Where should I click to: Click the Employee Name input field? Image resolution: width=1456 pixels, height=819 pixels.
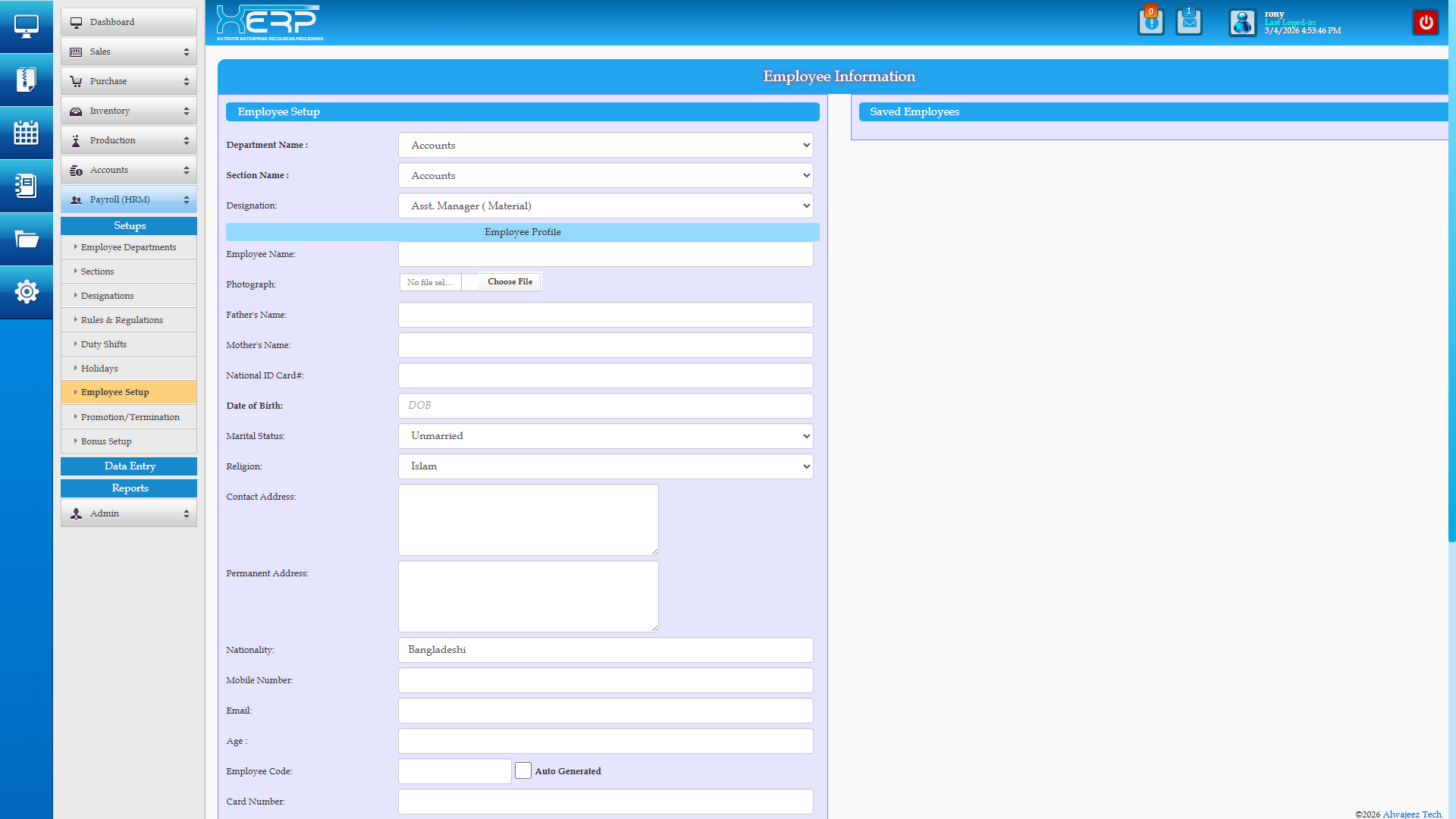pyautogui.click(x=605, y=254)
